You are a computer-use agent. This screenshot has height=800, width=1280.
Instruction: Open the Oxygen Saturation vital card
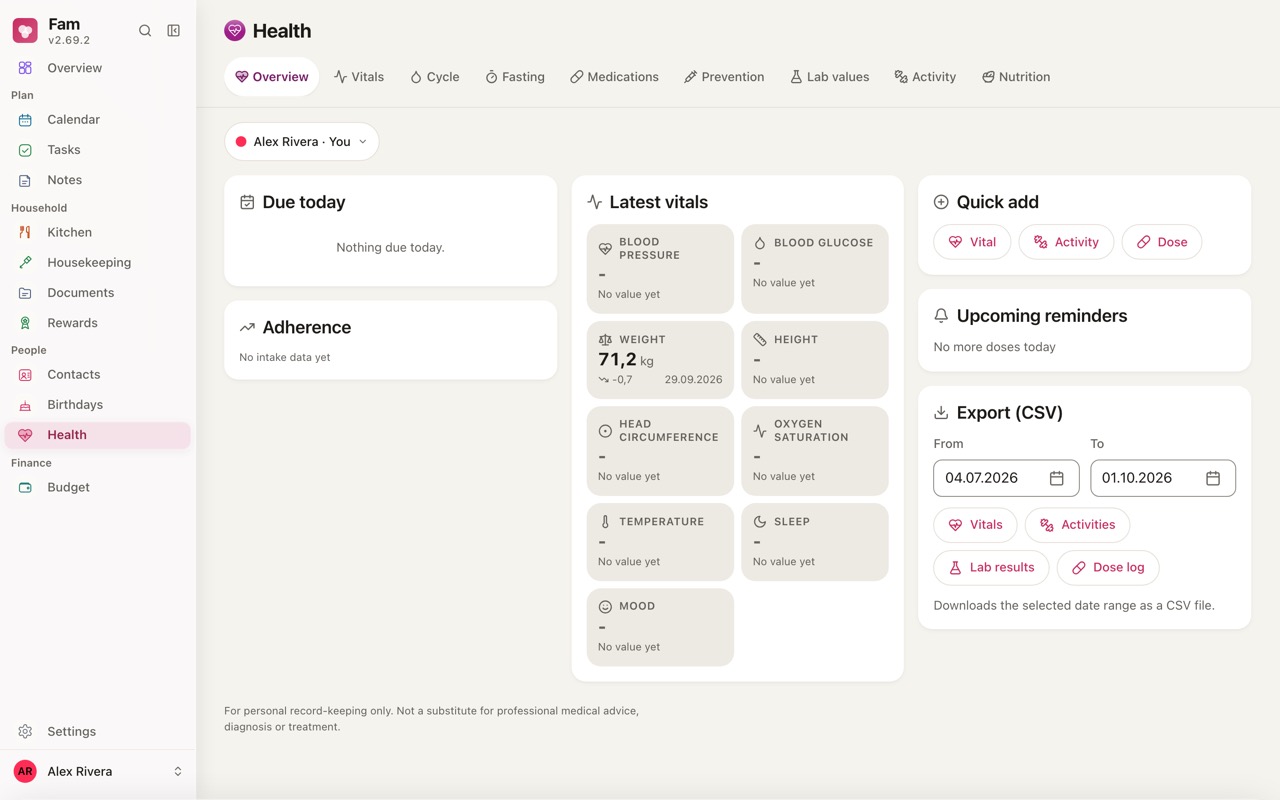(815, 451)
